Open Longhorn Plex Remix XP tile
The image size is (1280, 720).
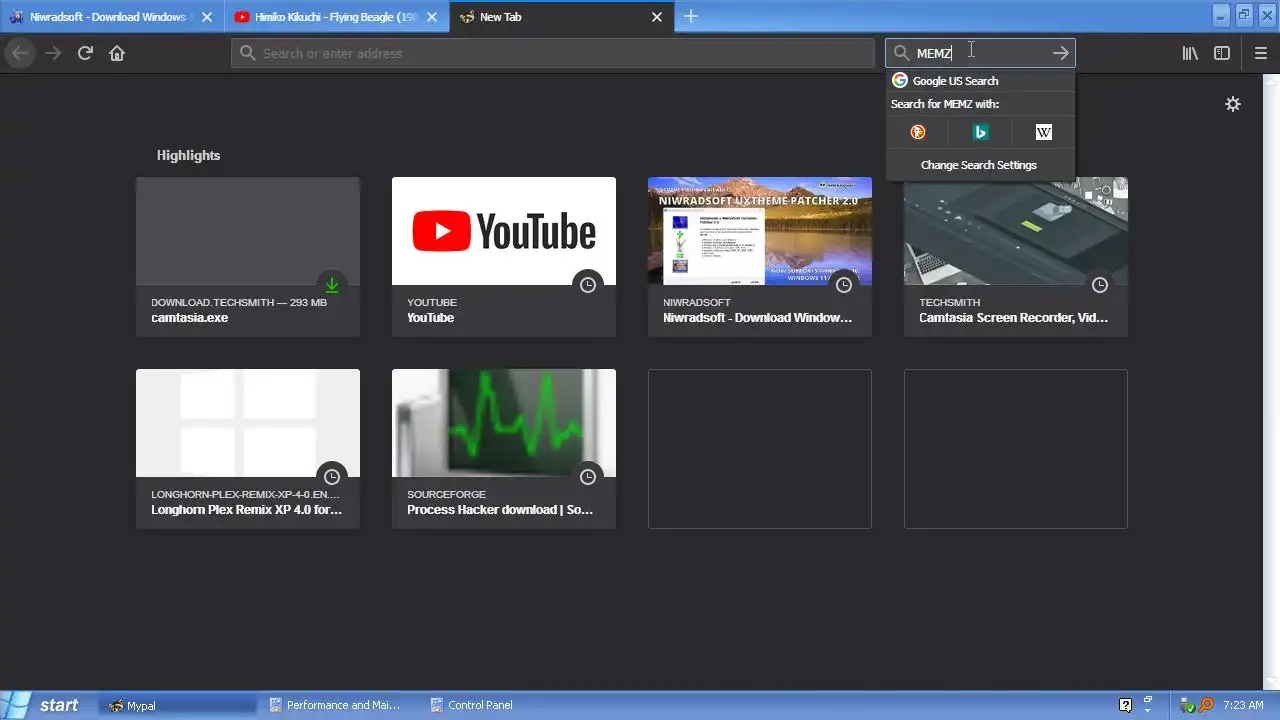tap(248, 449)
